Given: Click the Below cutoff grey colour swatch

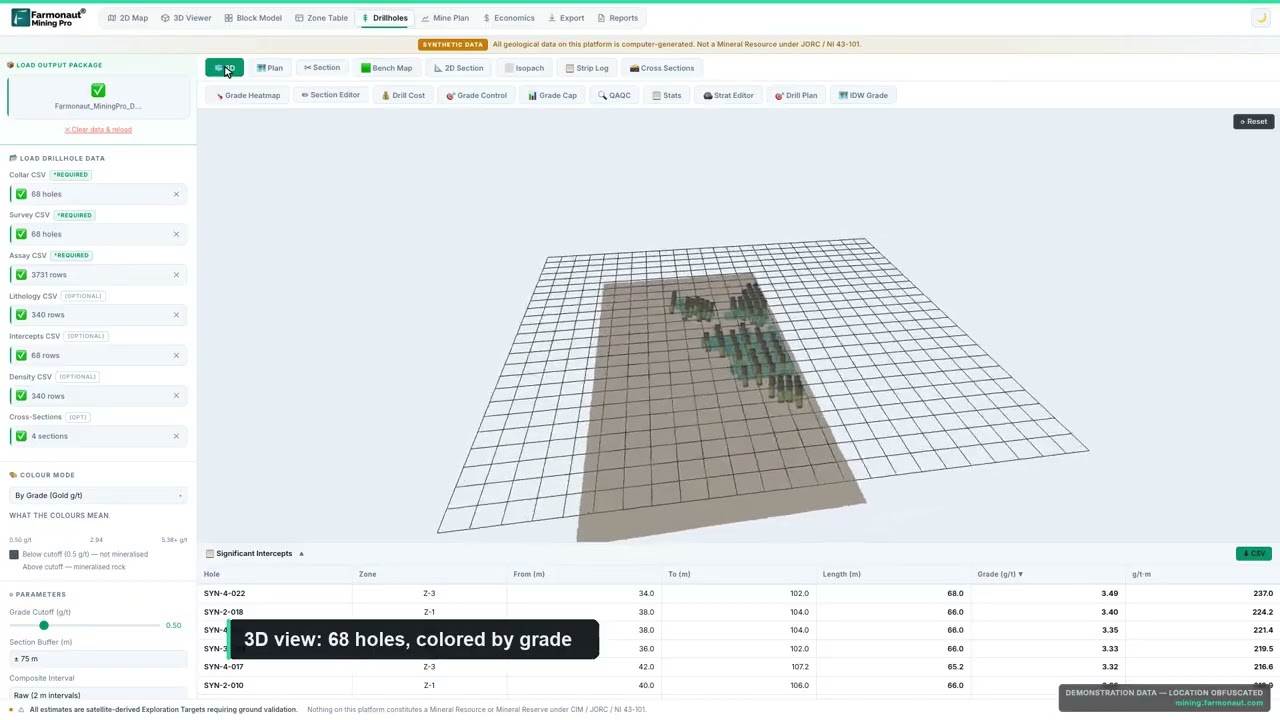Looking at the screenshot, I should [x=14, y=554].
